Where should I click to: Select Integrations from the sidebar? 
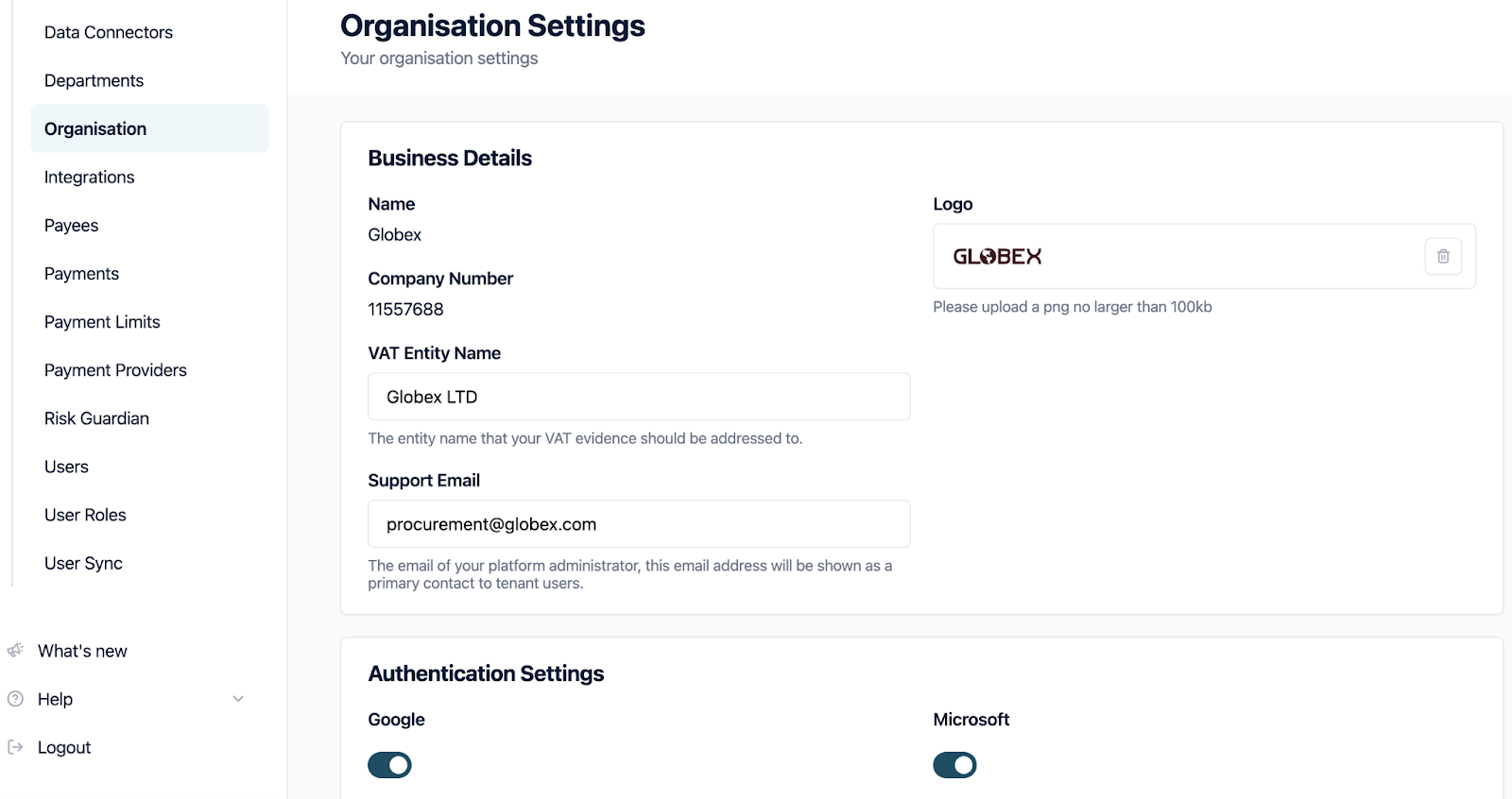tap(89, 177)
